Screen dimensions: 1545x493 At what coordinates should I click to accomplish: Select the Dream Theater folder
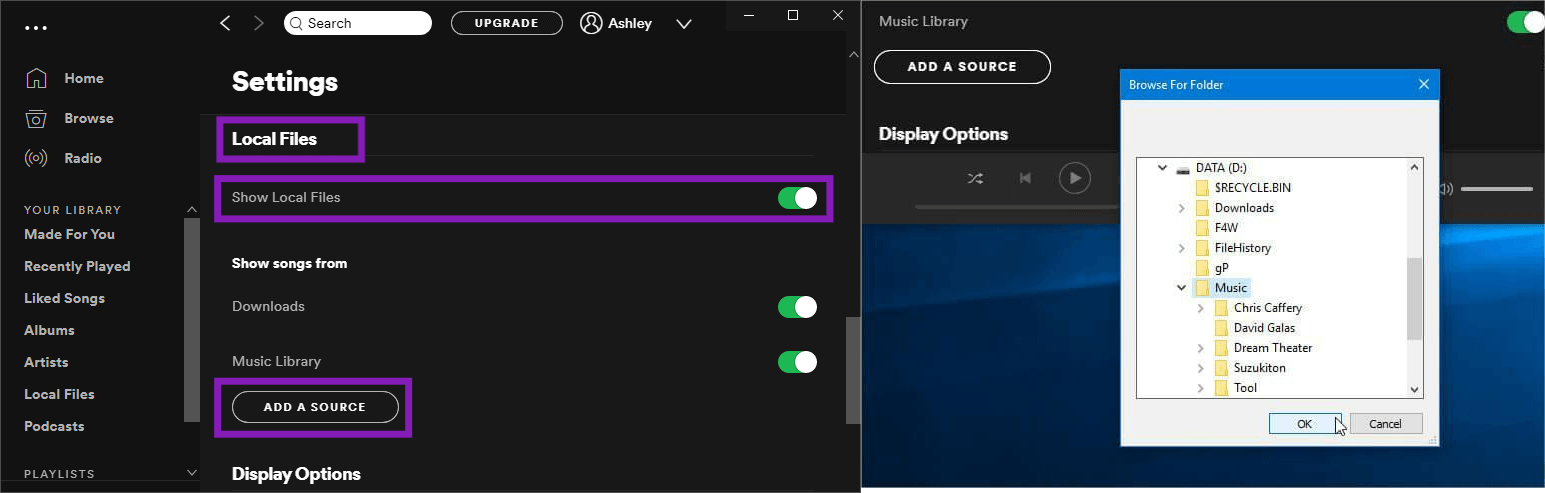[1263, 348]
